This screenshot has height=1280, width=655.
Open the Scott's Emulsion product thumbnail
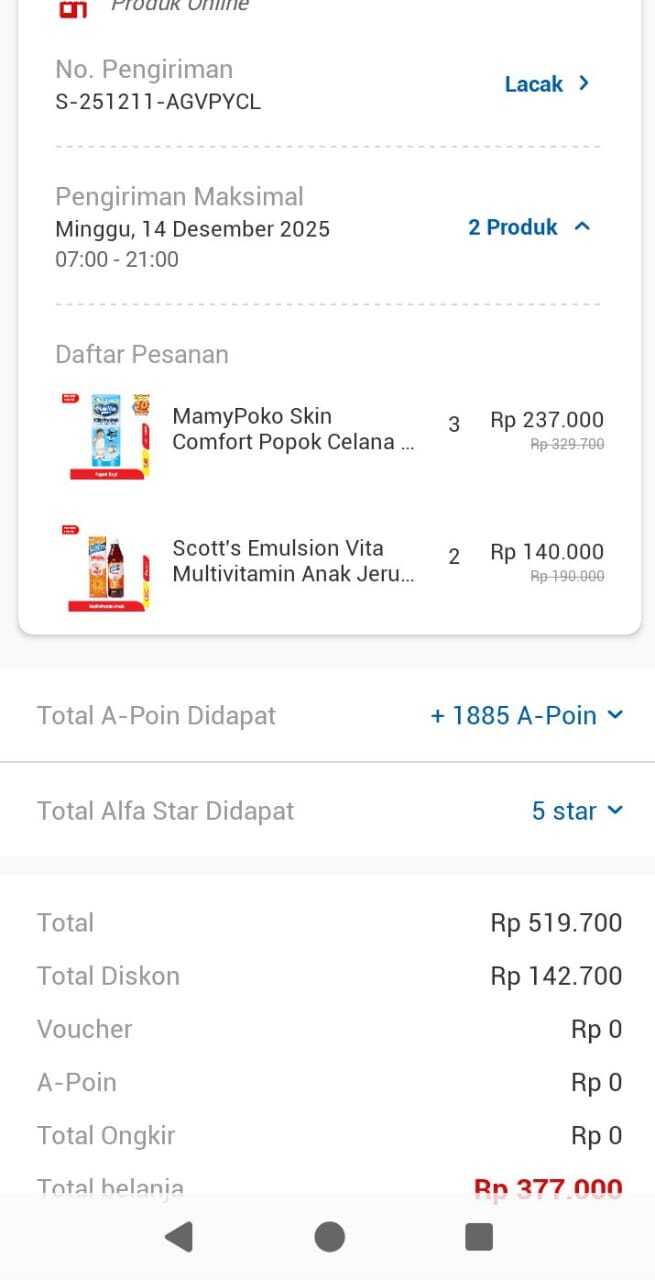coord(106,566)
